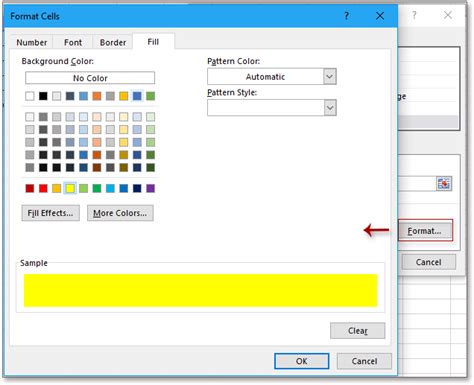This screenshot has height=385, width=474.
Task: Select the dark blue-gray swatch in top theme row
Action: (x=70, y=96)
